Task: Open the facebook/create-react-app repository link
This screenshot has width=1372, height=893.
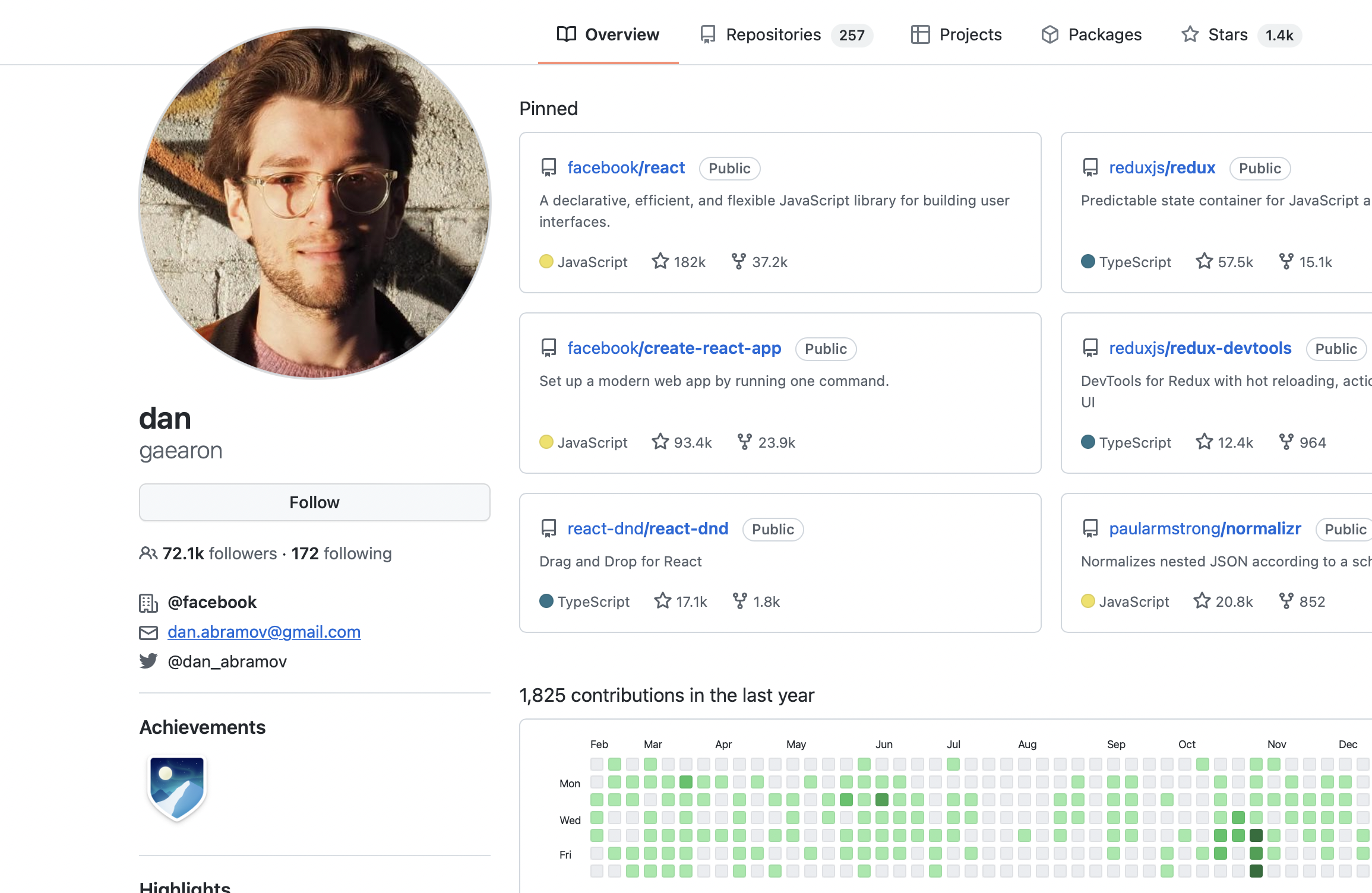Action: [x=674, y=348]
